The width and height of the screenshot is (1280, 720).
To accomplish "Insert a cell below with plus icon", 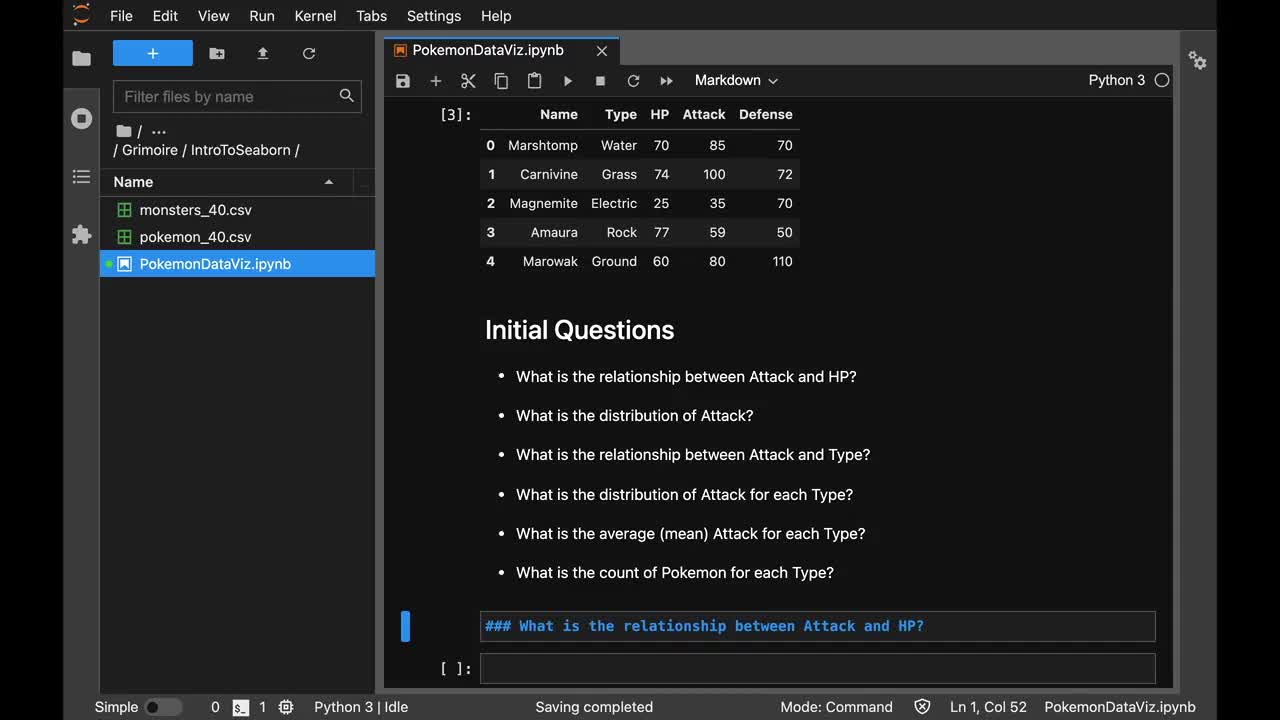I will tap(435, 81).
